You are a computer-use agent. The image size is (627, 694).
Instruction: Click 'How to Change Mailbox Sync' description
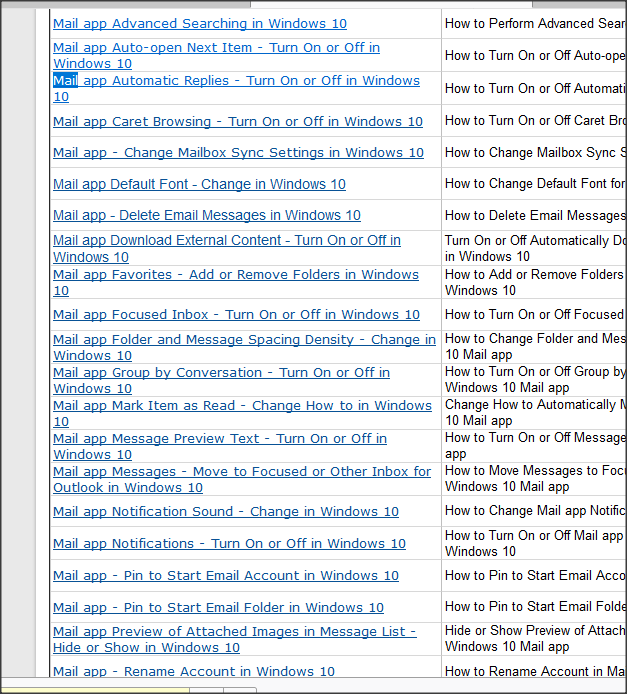tap(535, 153)
